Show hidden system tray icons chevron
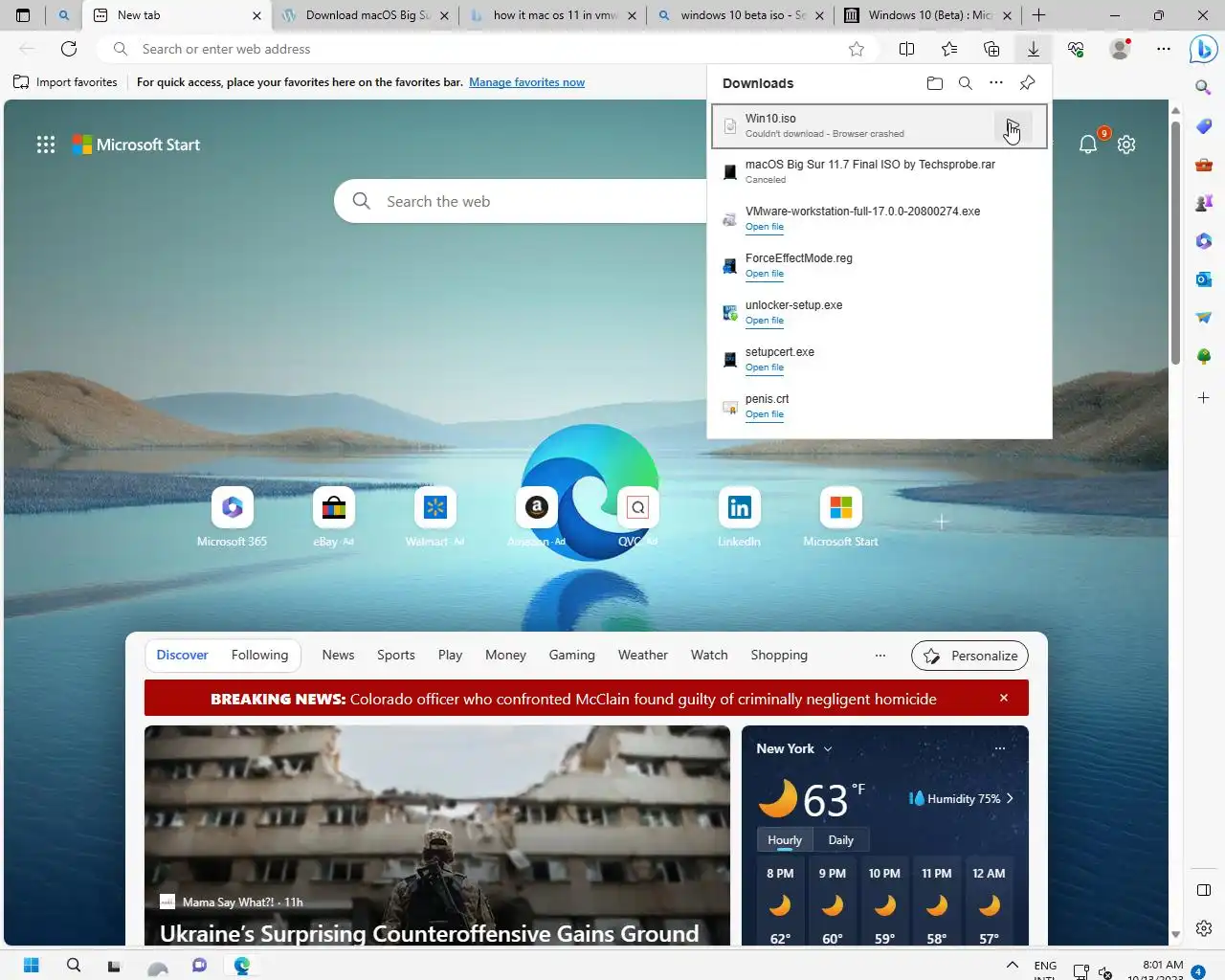1225x980 pixels. point(1013,965)
